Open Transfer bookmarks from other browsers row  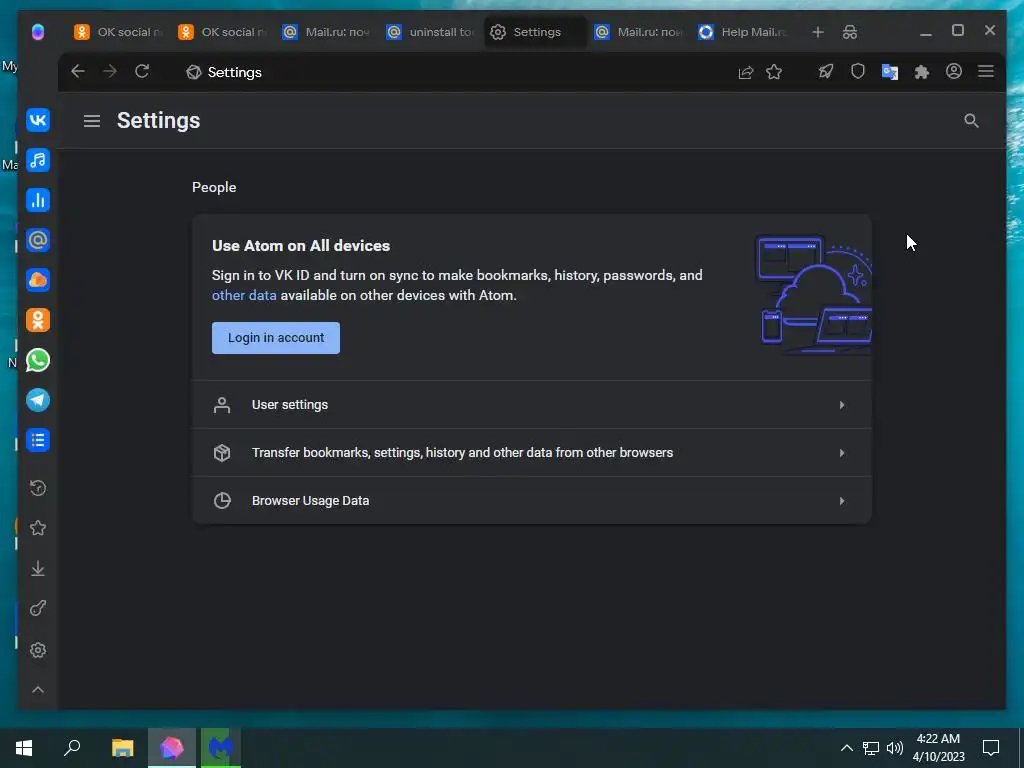(x=532, y=453)
